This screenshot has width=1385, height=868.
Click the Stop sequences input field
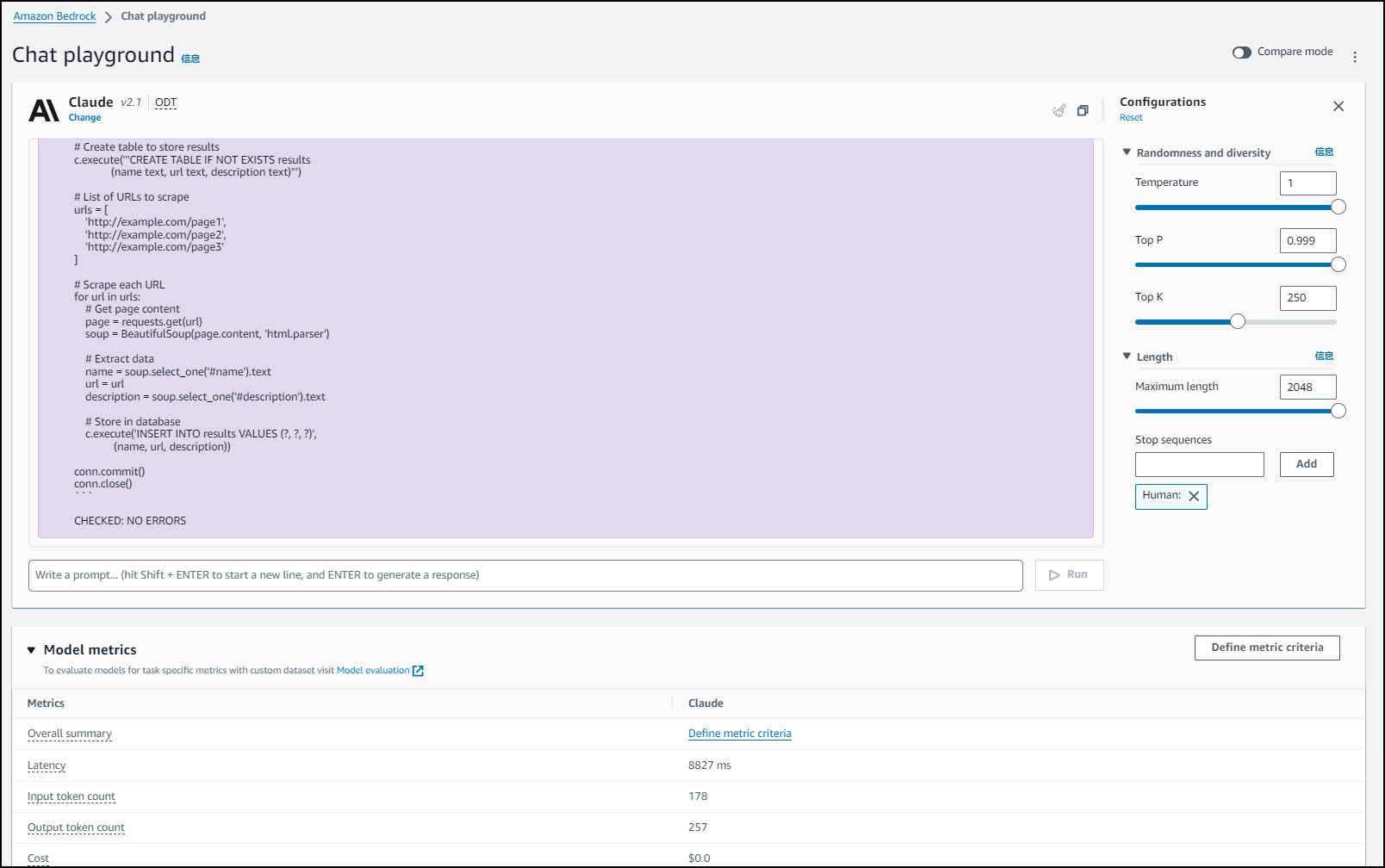pos(1199,465)
